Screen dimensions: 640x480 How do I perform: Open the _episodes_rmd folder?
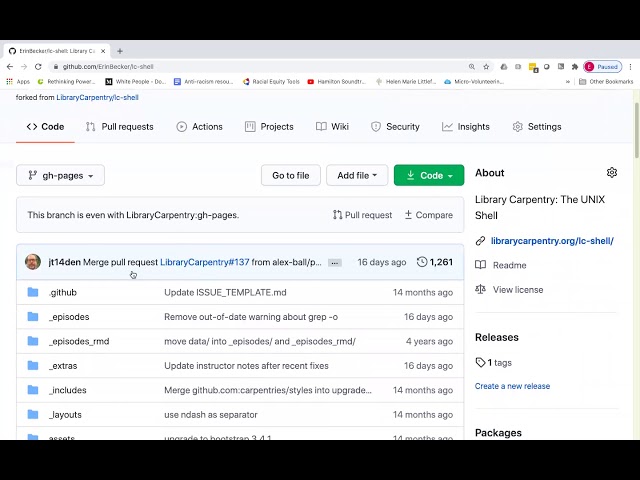(x=79, y=341)
